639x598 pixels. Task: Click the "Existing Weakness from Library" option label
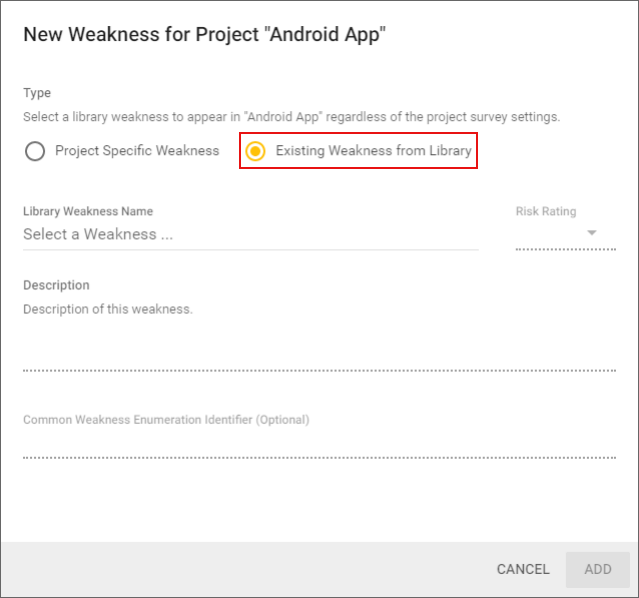click(x=373, y=151)
